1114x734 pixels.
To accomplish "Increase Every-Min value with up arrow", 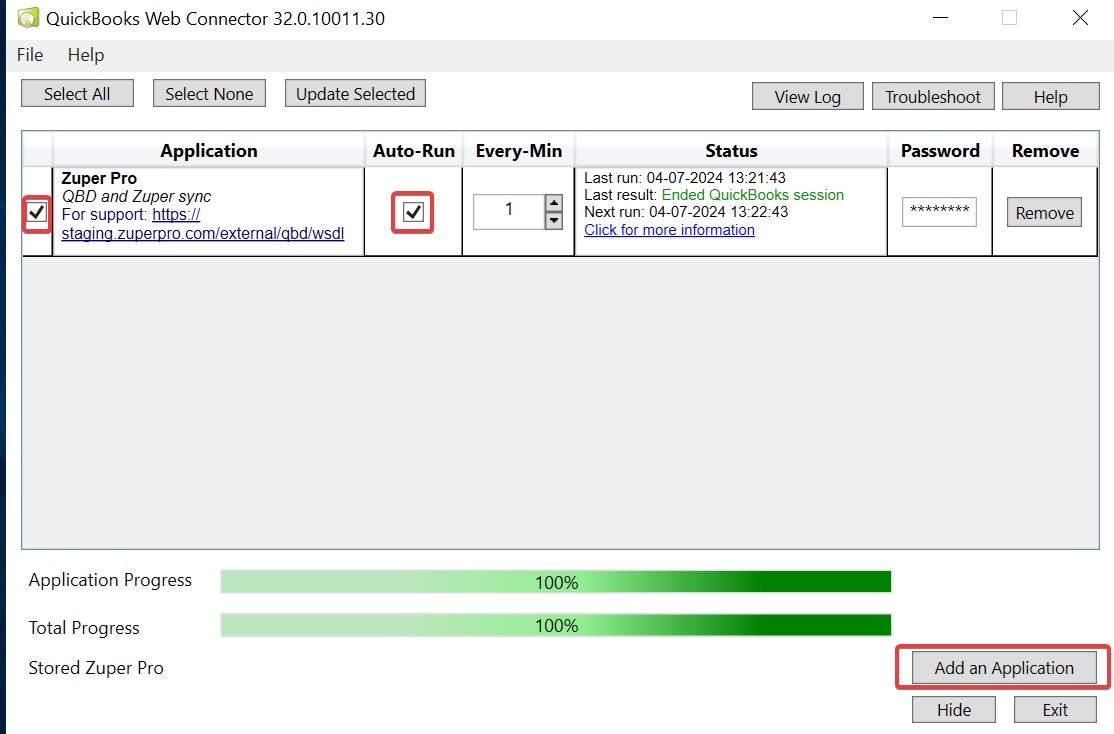I will [553, 203].
